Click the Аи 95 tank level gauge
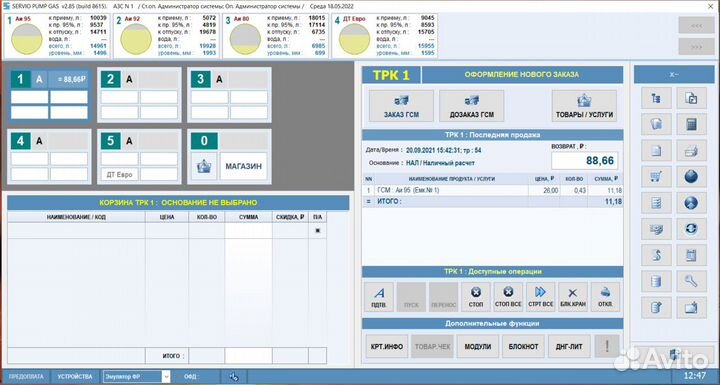The width and height of the screenshot is (720, 385). click(x=27, y=39)
